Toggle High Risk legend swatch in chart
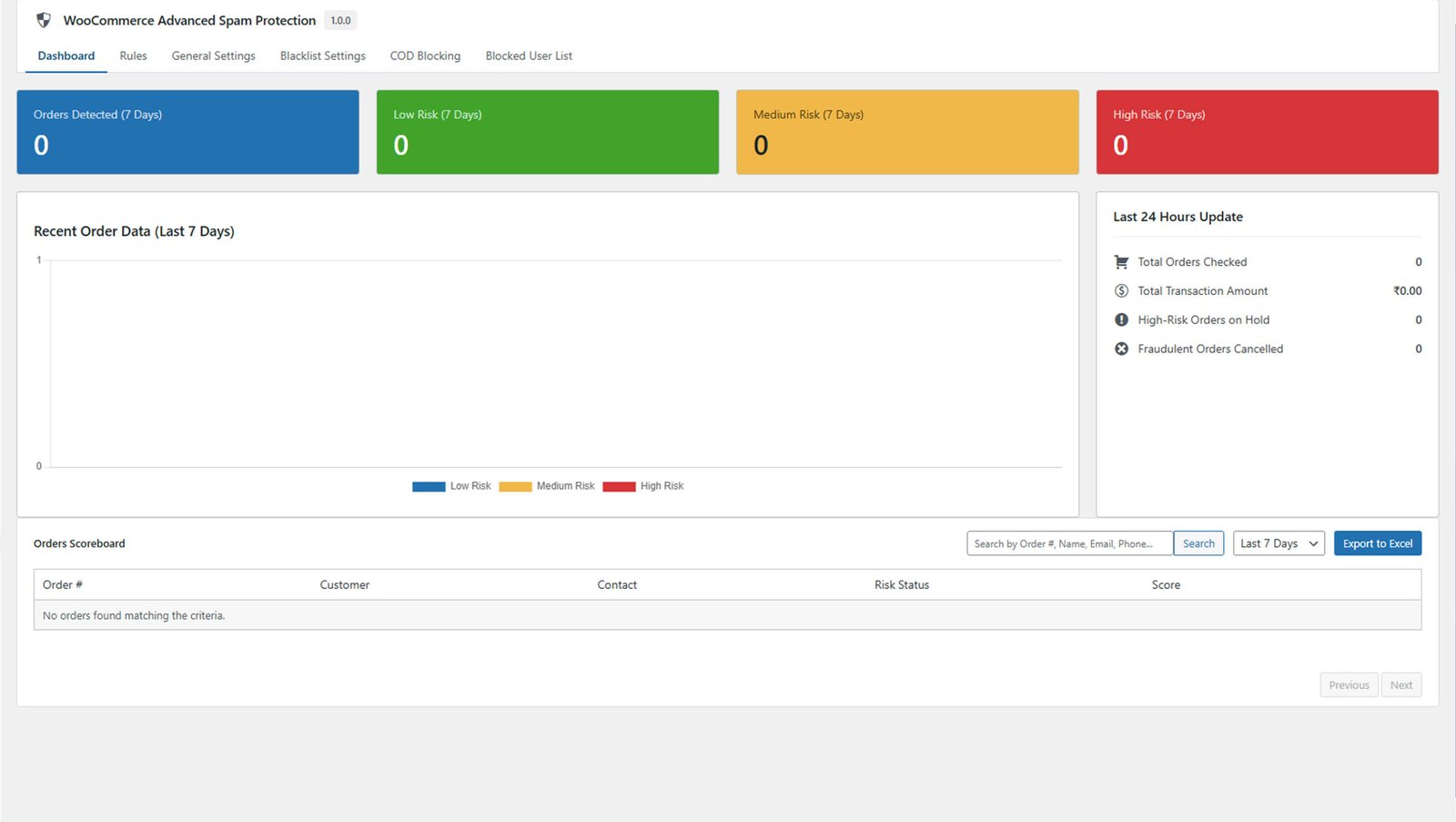The image size is (1456, 822). [x=619, y=486]
